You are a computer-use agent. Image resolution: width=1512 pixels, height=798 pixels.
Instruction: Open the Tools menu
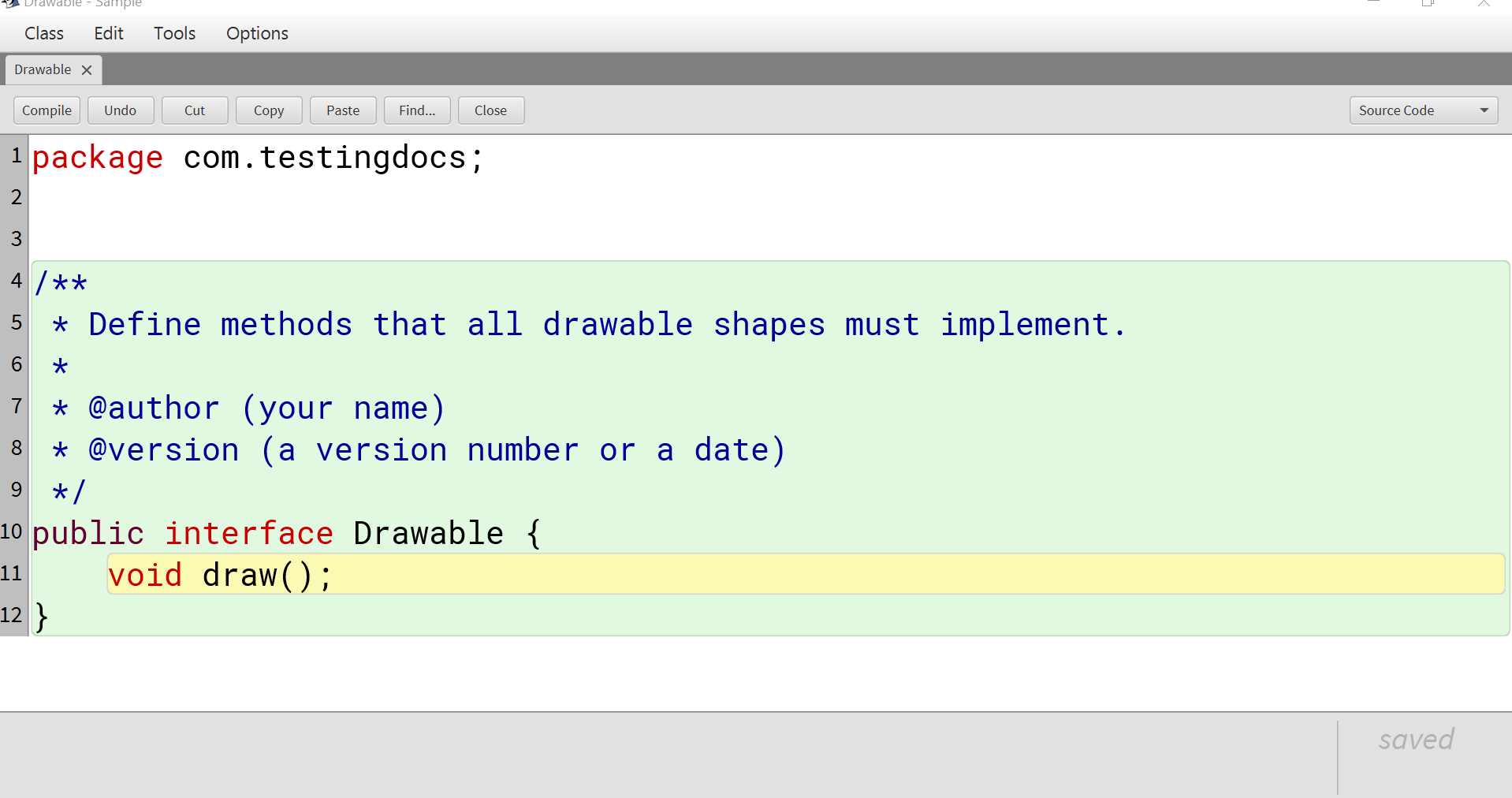pyautogui.click(x=173, y=33)
